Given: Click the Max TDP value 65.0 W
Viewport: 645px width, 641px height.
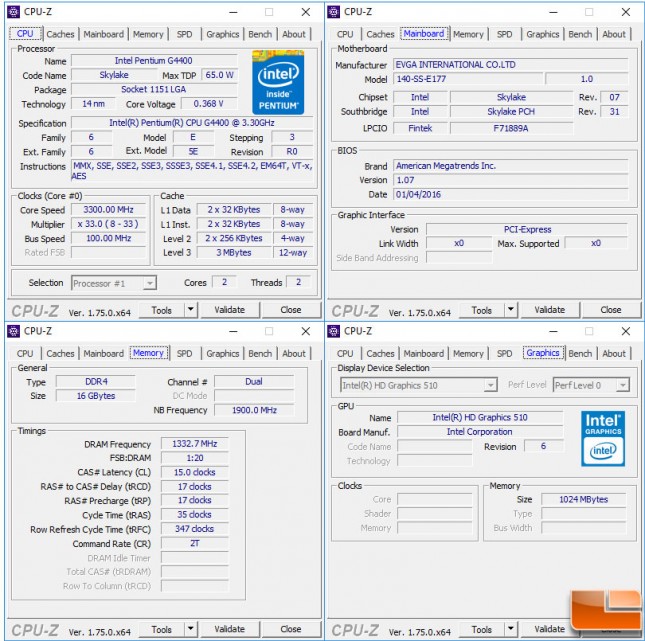Looking at the screenshot, I should pyautogui.click(x=219, y=75).
